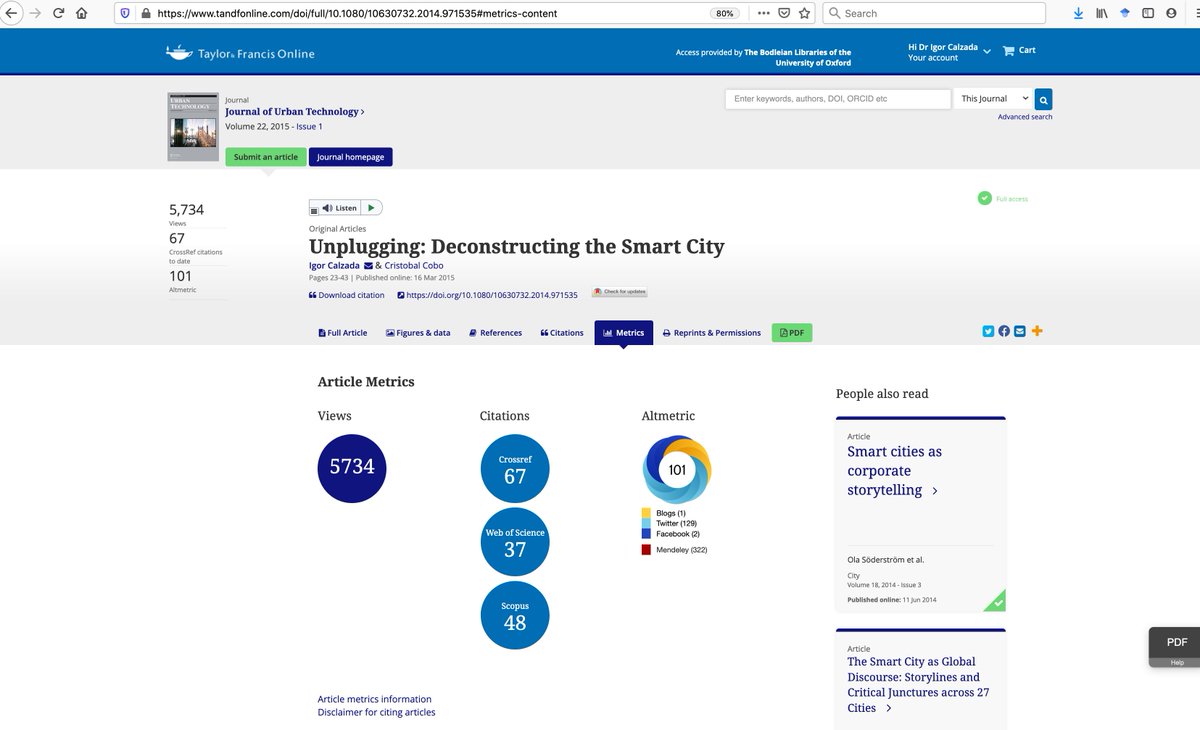
Task: Click the 5734 views circle
Action: pos(352,467)
